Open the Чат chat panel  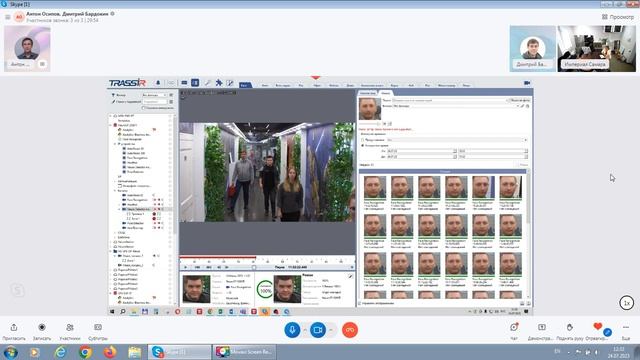tap(514, 331)
